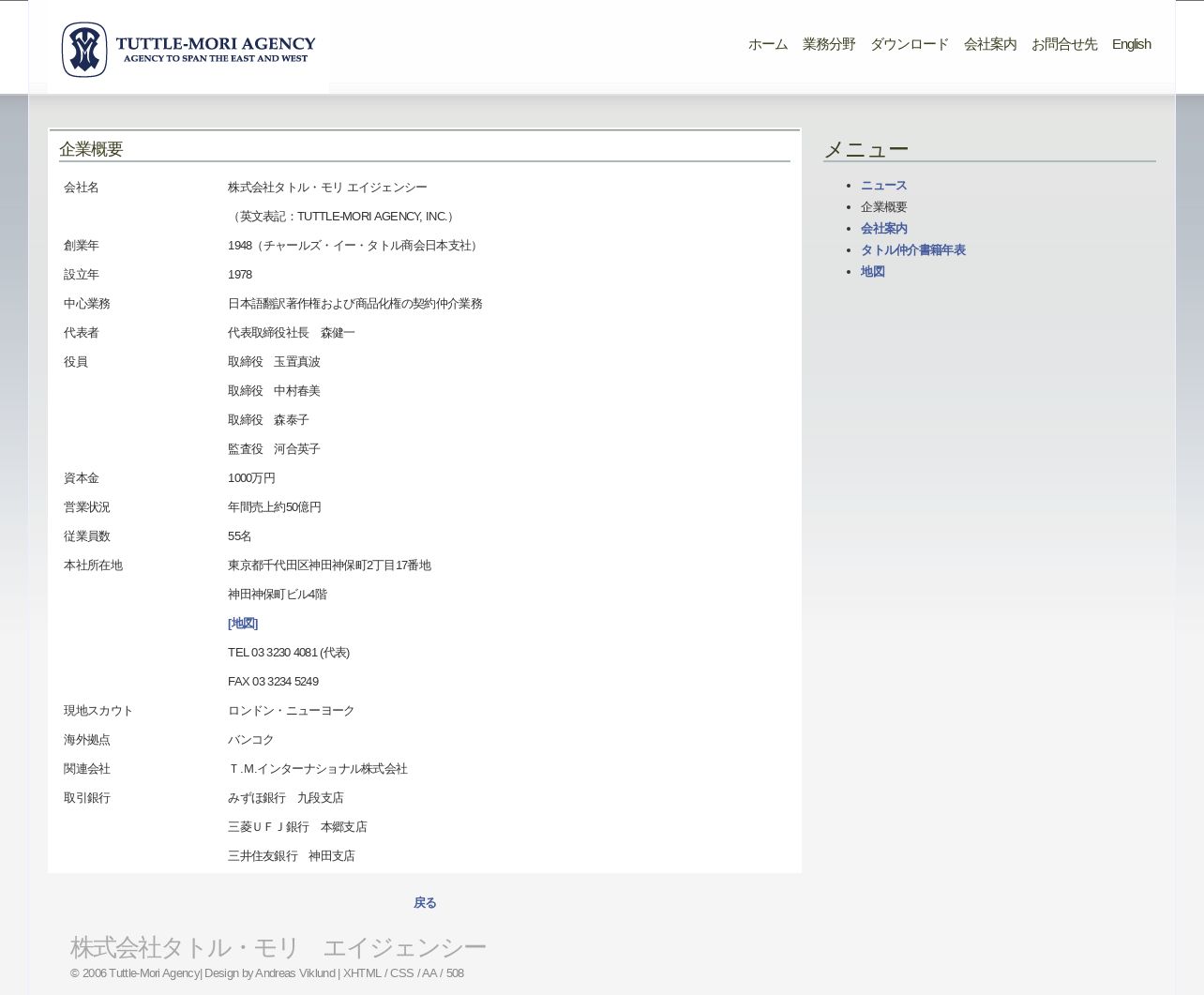Click the Tuttle-Mori Agency logo
The height and width of the screenshot is (995, 1204).
[188, 49]
